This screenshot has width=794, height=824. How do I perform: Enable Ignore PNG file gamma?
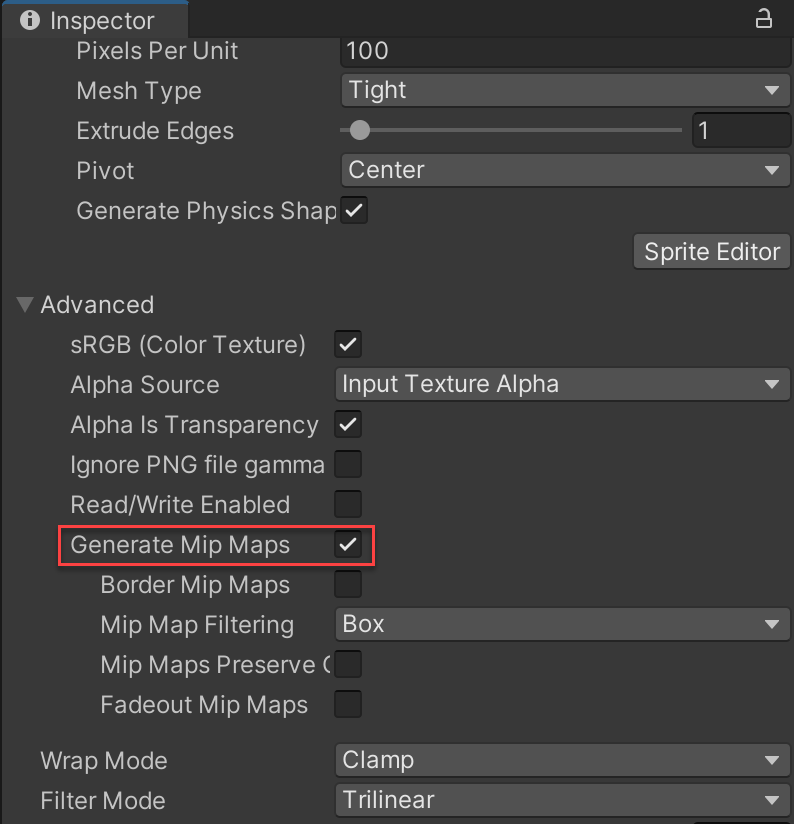pos(348,465)
